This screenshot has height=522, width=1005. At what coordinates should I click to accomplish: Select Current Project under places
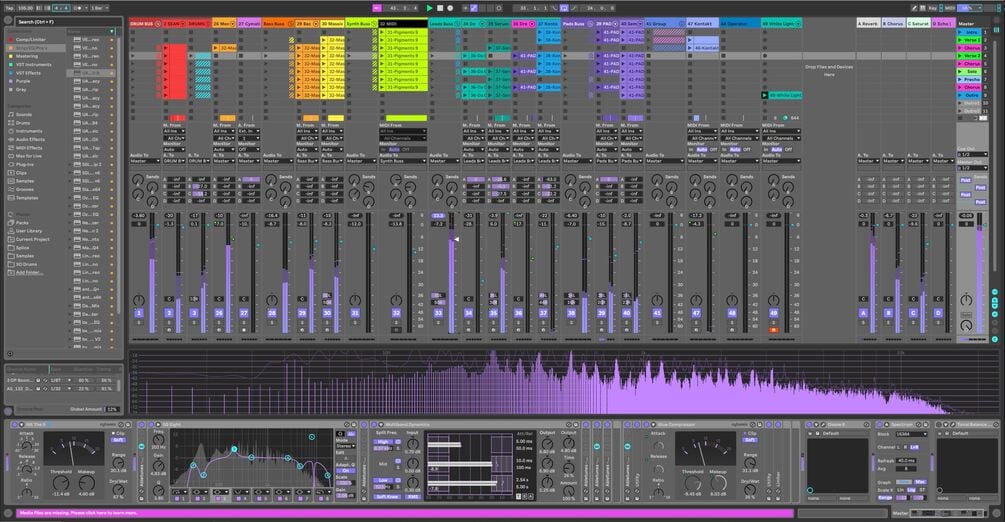point(33,239)
